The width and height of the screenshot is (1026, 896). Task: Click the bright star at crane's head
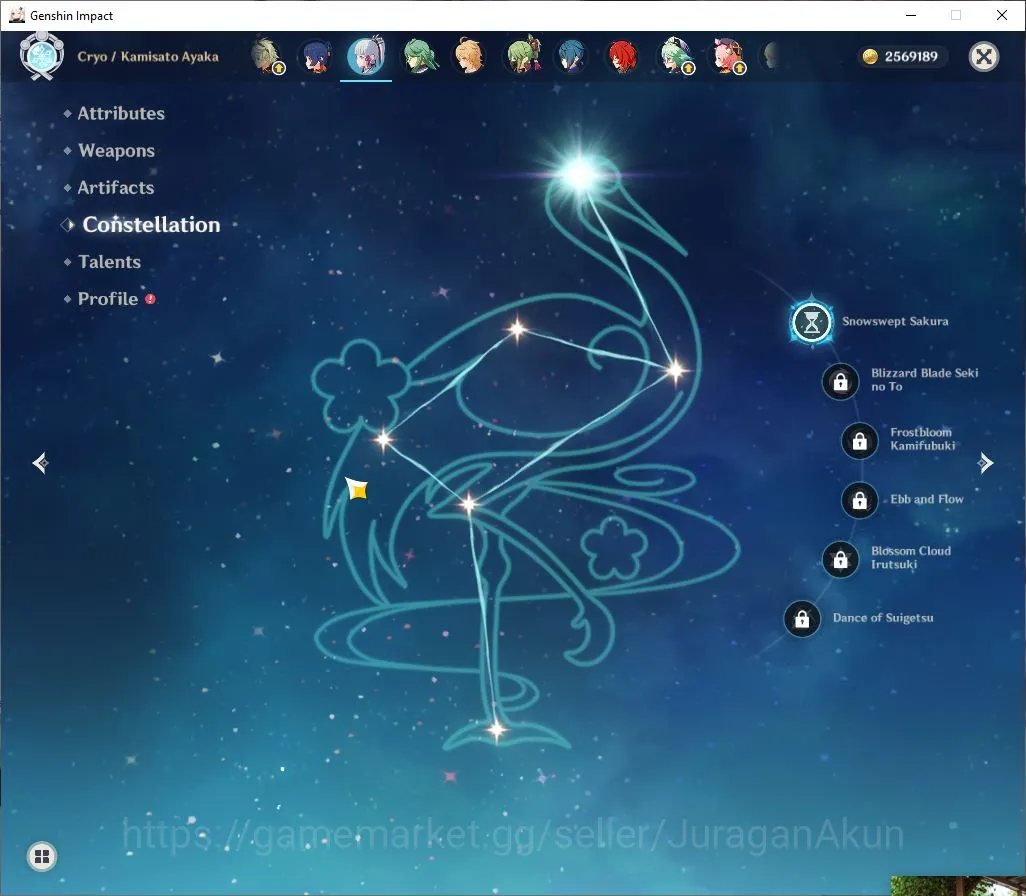[580, 174]
